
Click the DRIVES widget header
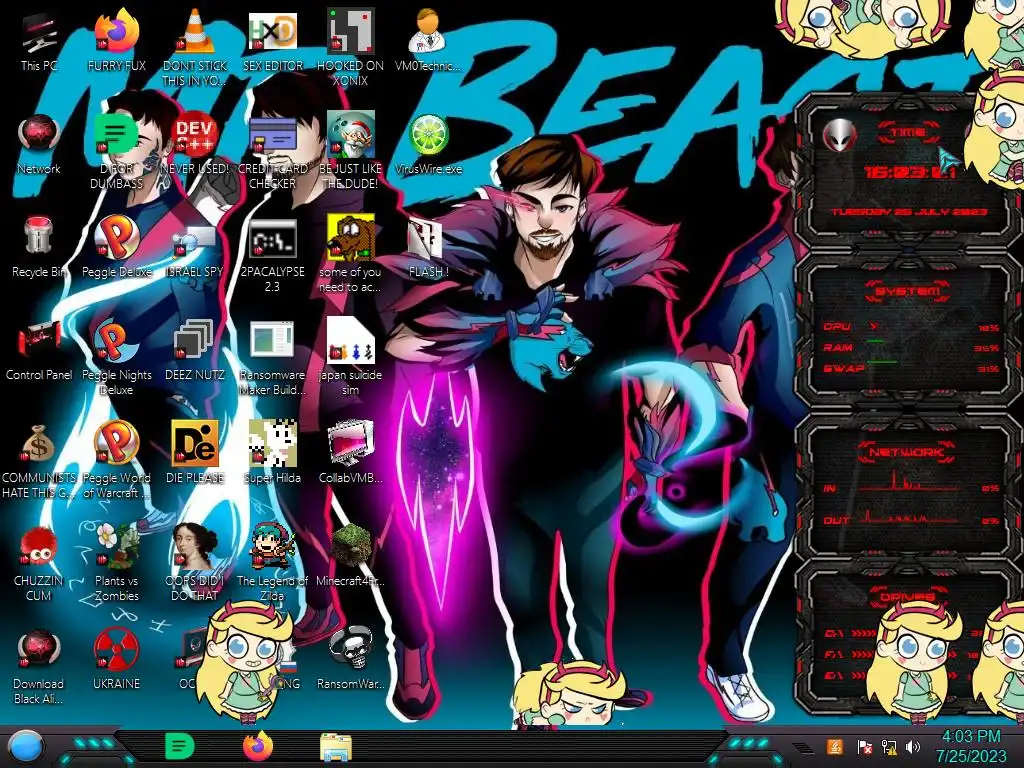(x=906, y=597)
